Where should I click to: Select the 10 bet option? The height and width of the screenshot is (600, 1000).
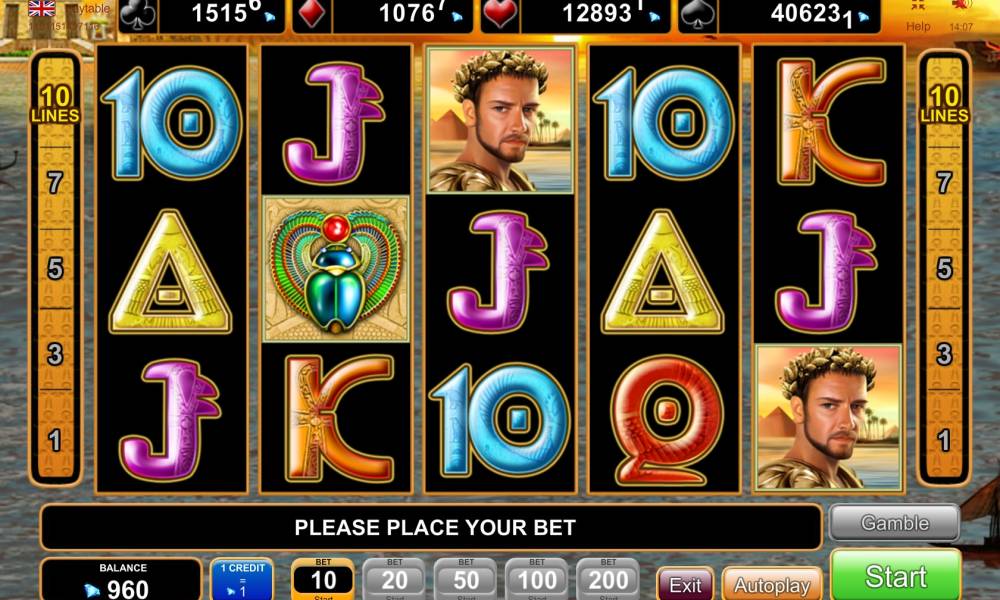point(323,579)
